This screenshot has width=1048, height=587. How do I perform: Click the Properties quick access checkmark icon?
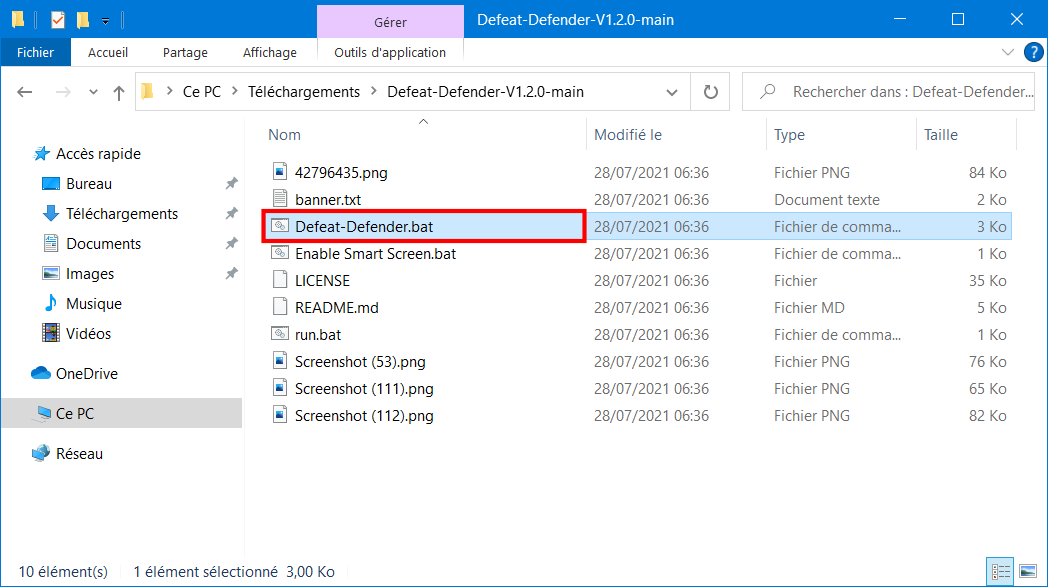point(57,20)
